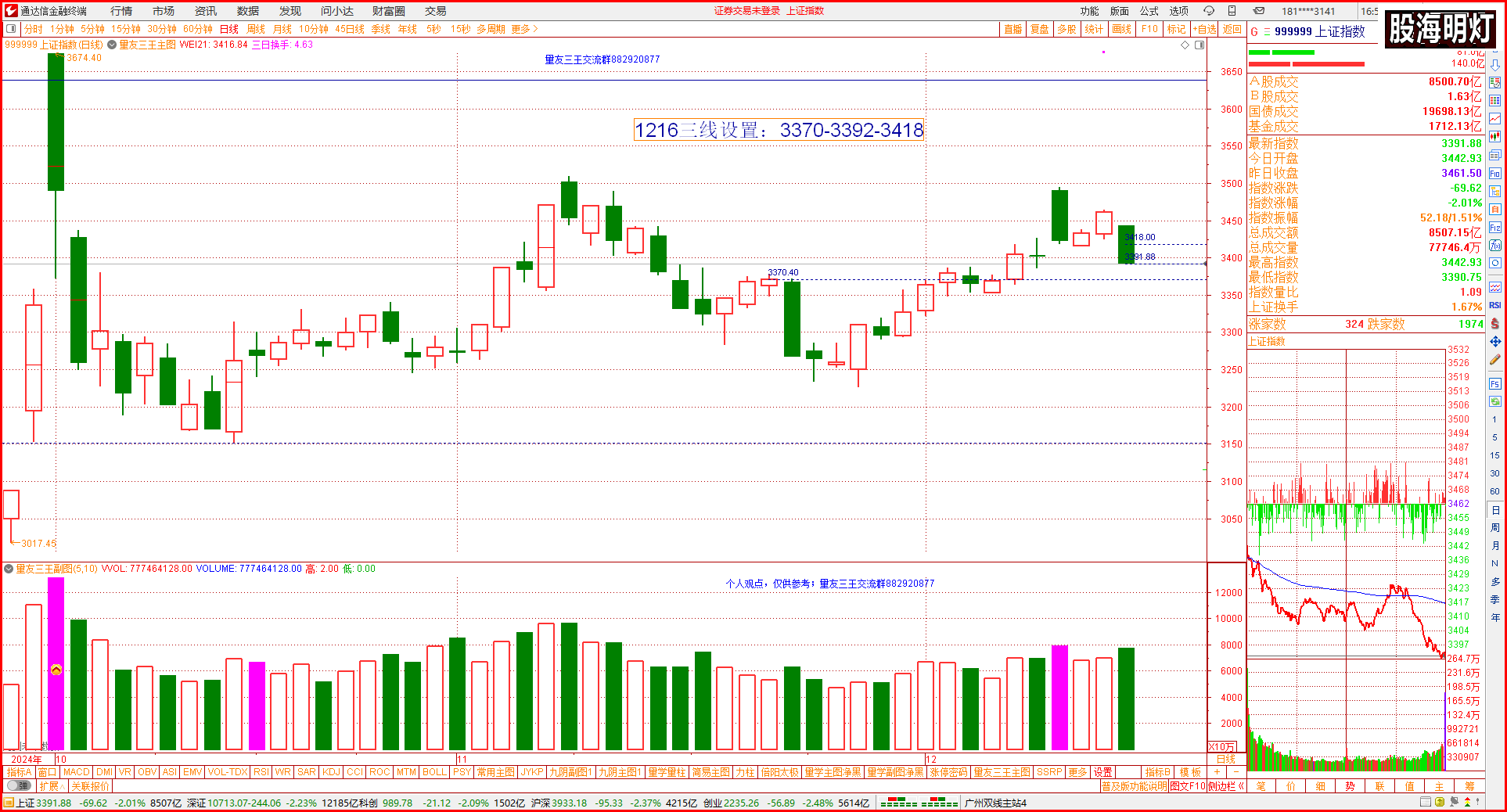Screen dimensions: 1507x812
Task: Open the 市场 menu
Action: tap(164, 11)
